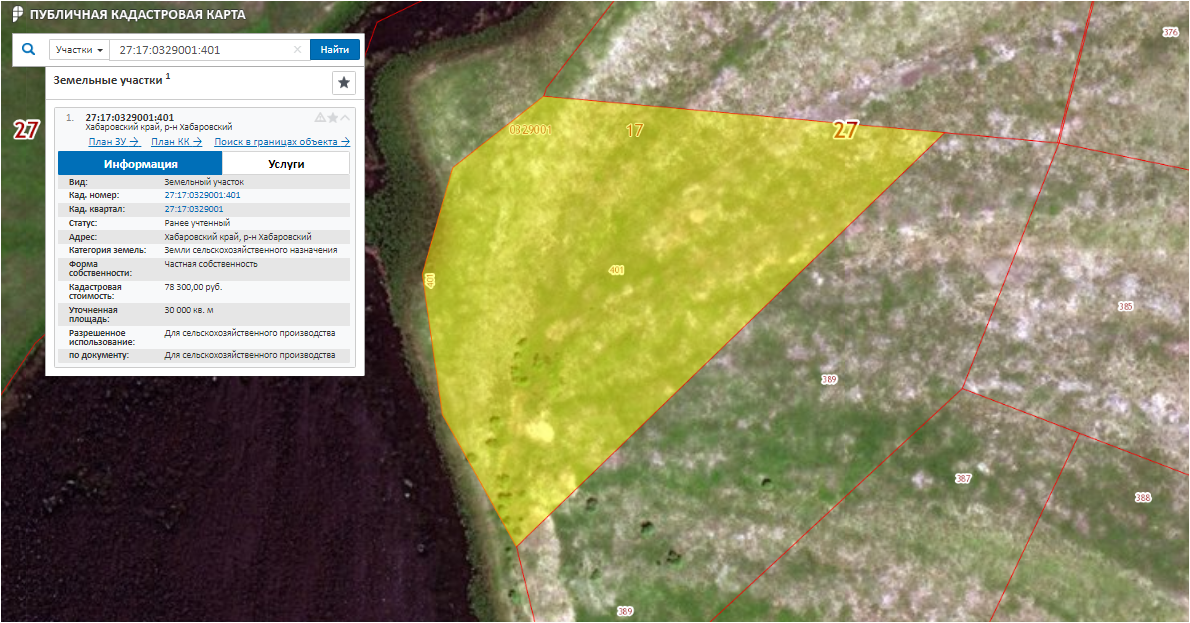Viewport: 1190px width, 623px height.
Task: Open the Участки search type dropdown
Action: pyautogui.click(x=80, y=50)
